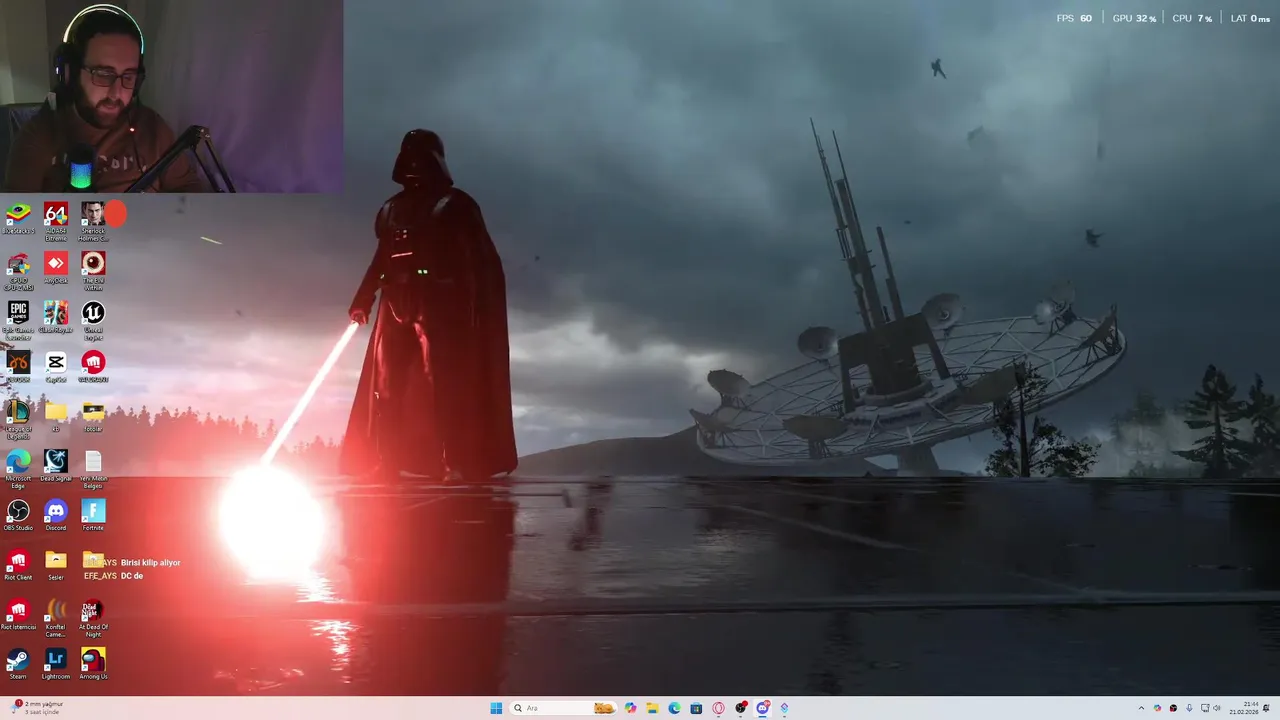
Task: Open the BlueStacks 5 desktop shortcut
Action: pos(18,220)
